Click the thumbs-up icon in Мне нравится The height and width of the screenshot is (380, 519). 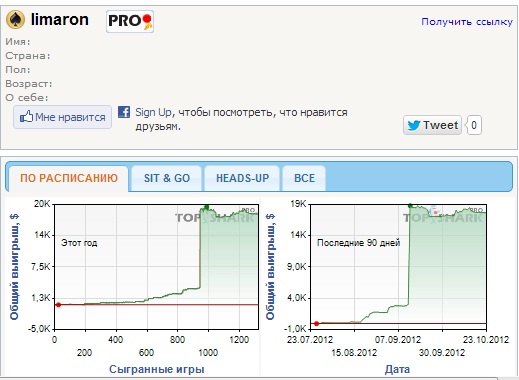pyautogui.click(x=27, y=117)
